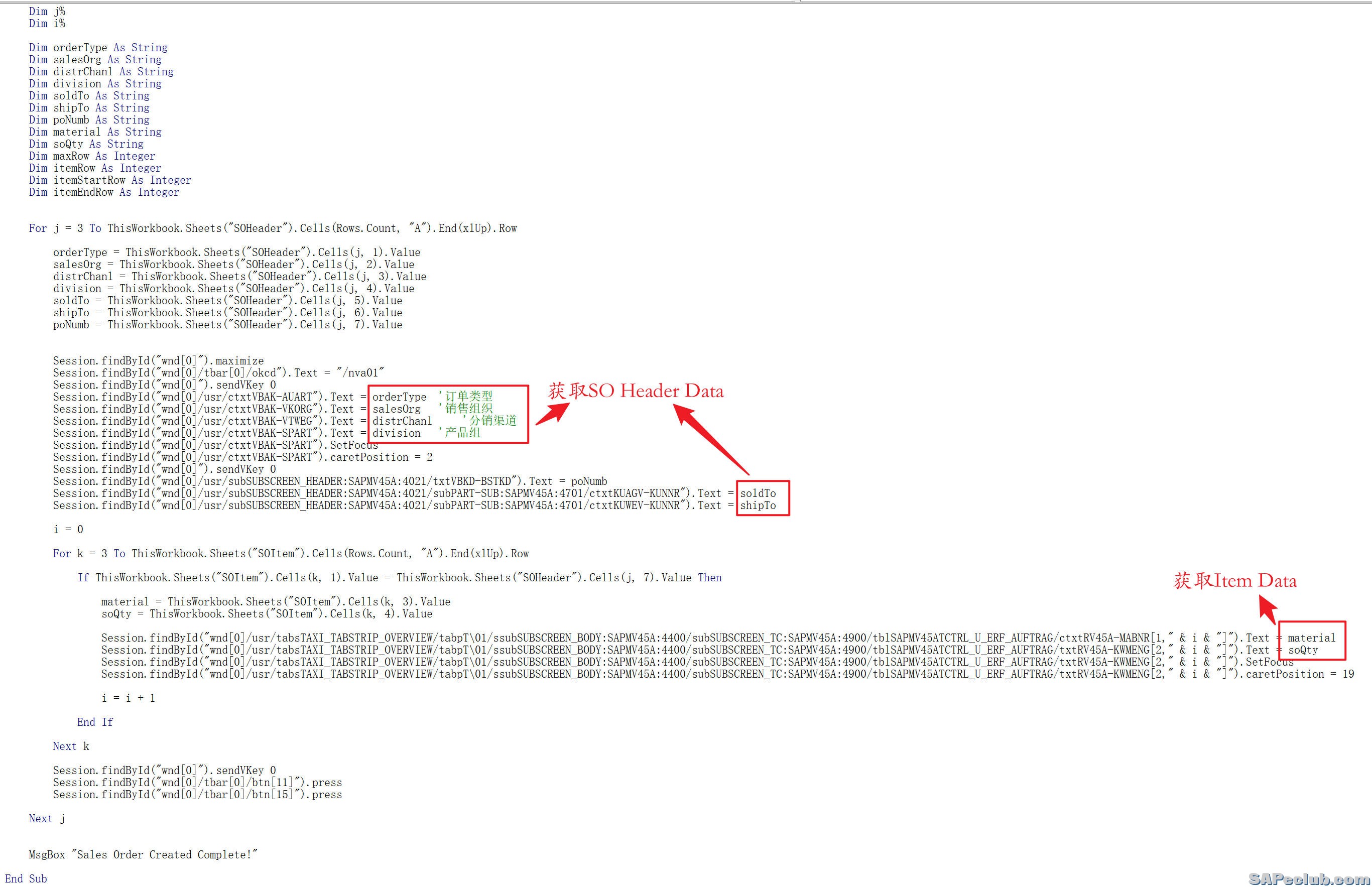
Task: Click 'Dim distrChanl As String' line
Action: coord(101,72)
